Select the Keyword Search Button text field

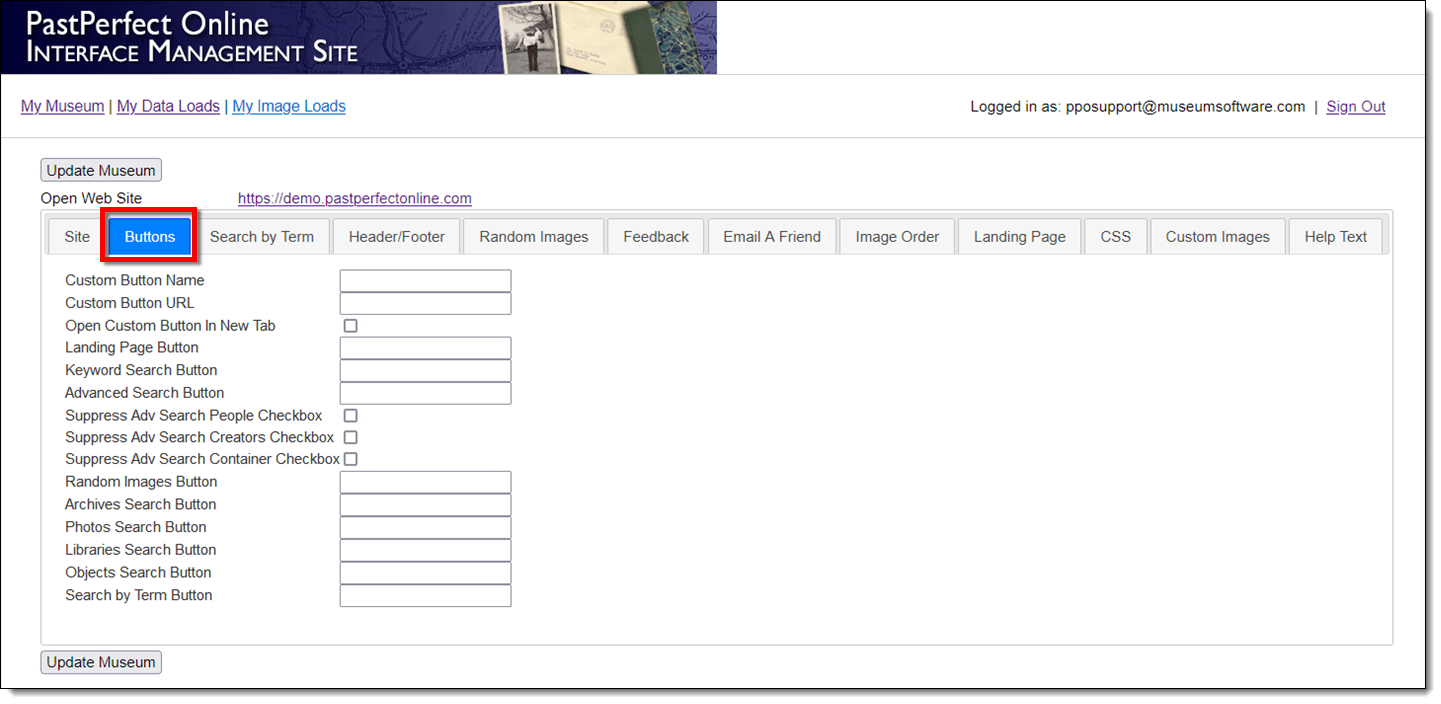425,370
